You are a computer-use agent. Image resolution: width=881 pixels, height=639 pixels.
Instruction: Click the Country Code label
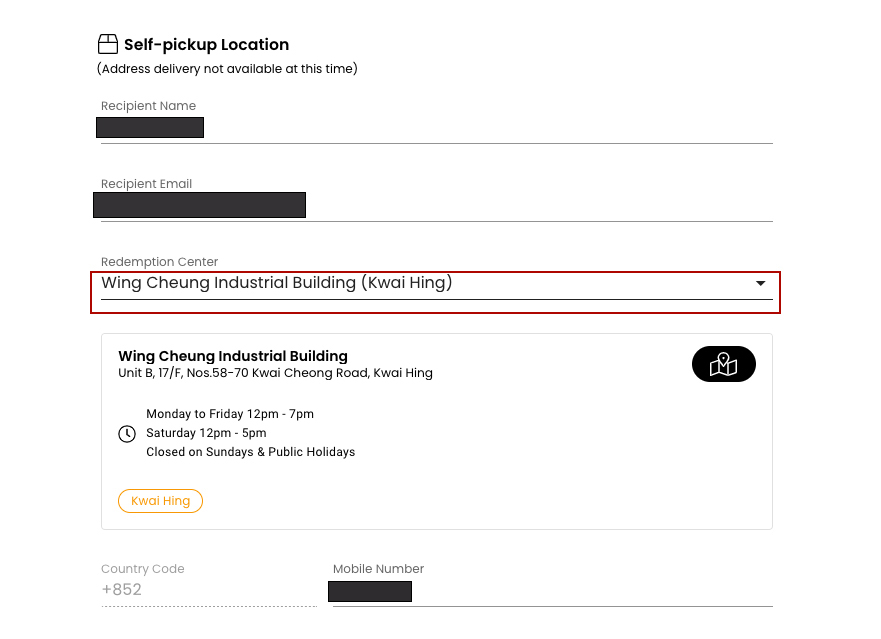[143, 569]
